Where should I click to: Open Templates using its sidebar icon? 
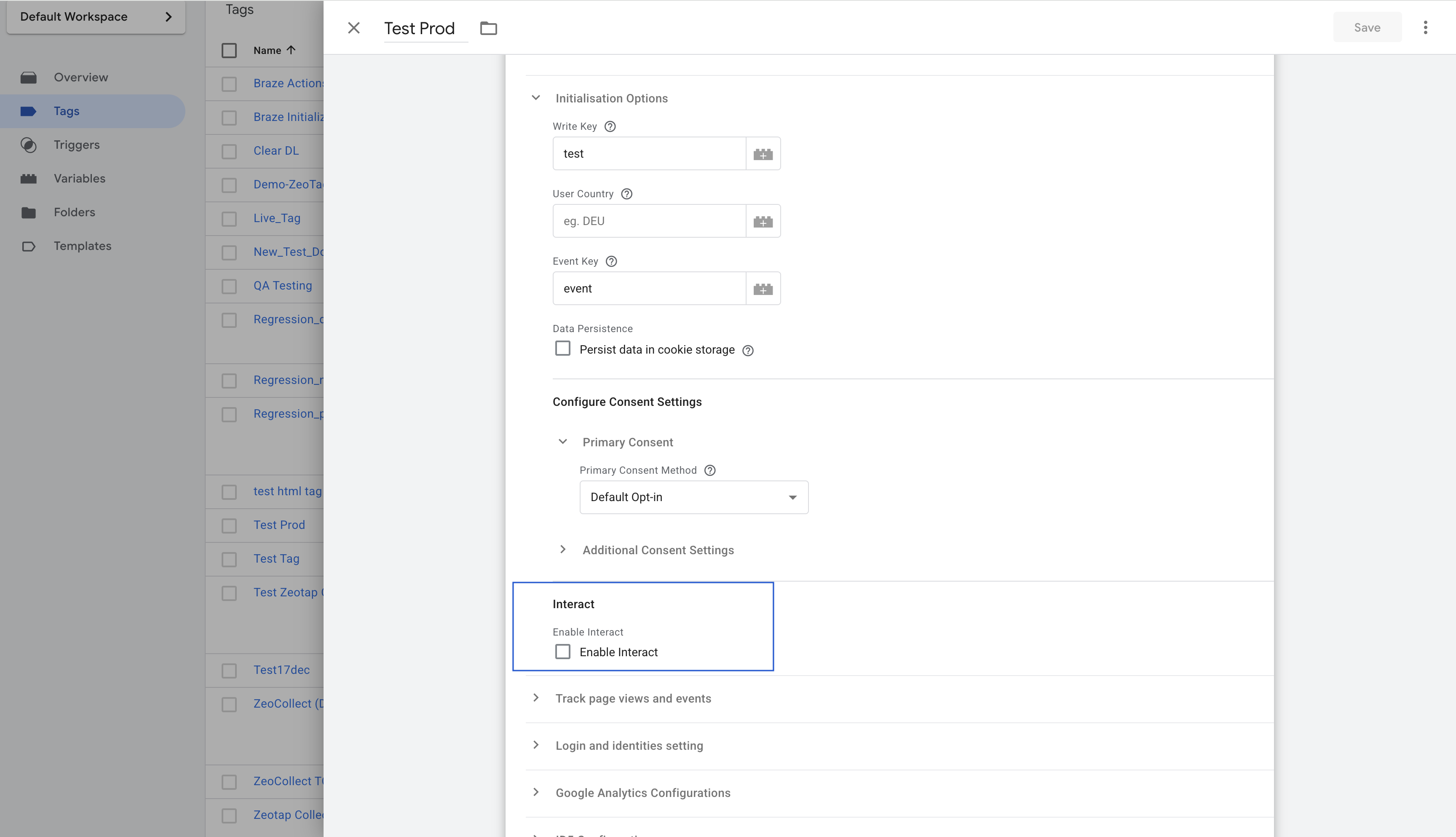point(29,246)
